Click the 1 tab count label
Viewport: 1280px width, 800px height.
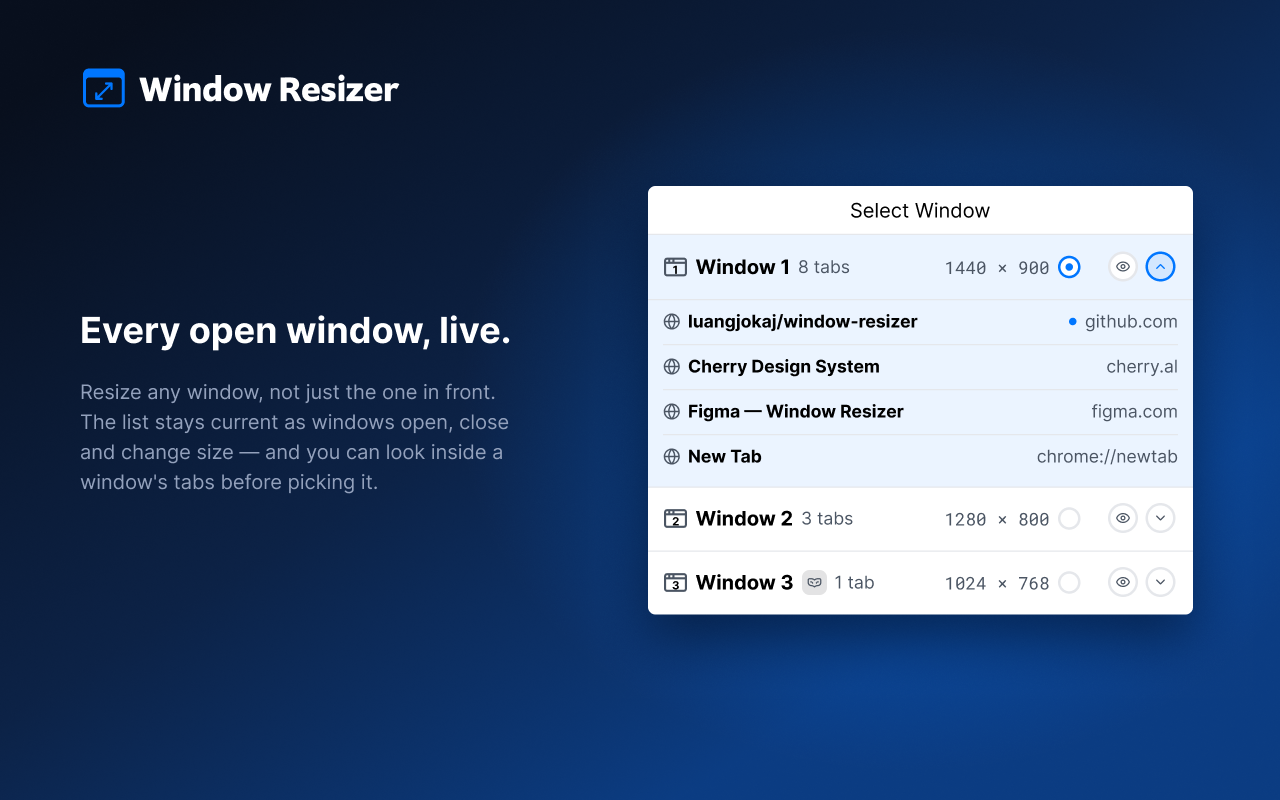(855, 582)
